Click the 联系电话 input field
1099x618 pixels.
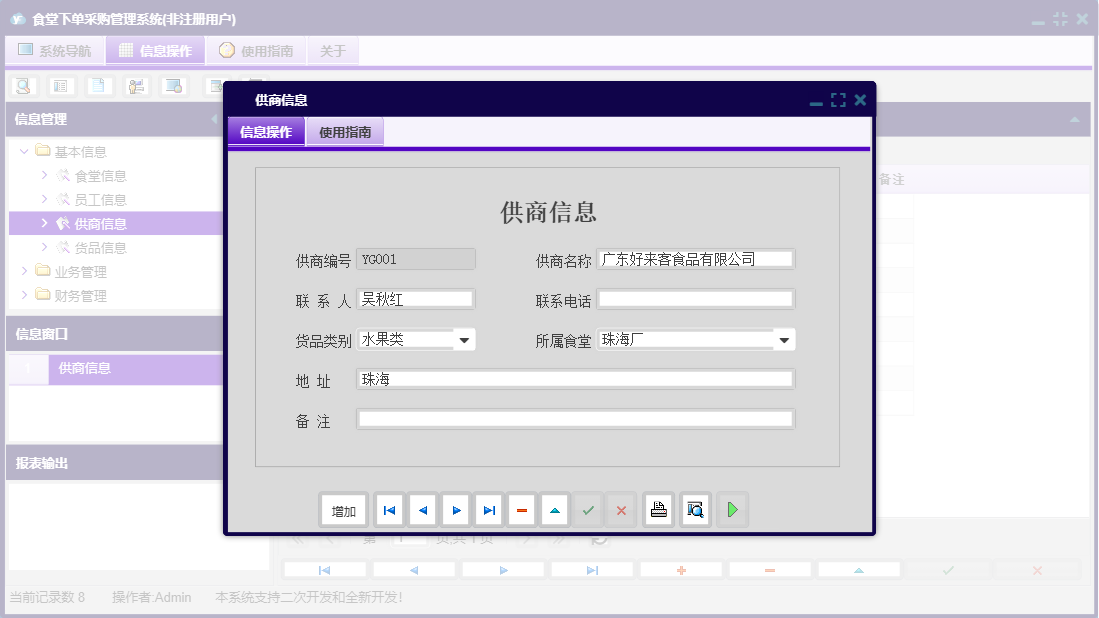(694, 298)
